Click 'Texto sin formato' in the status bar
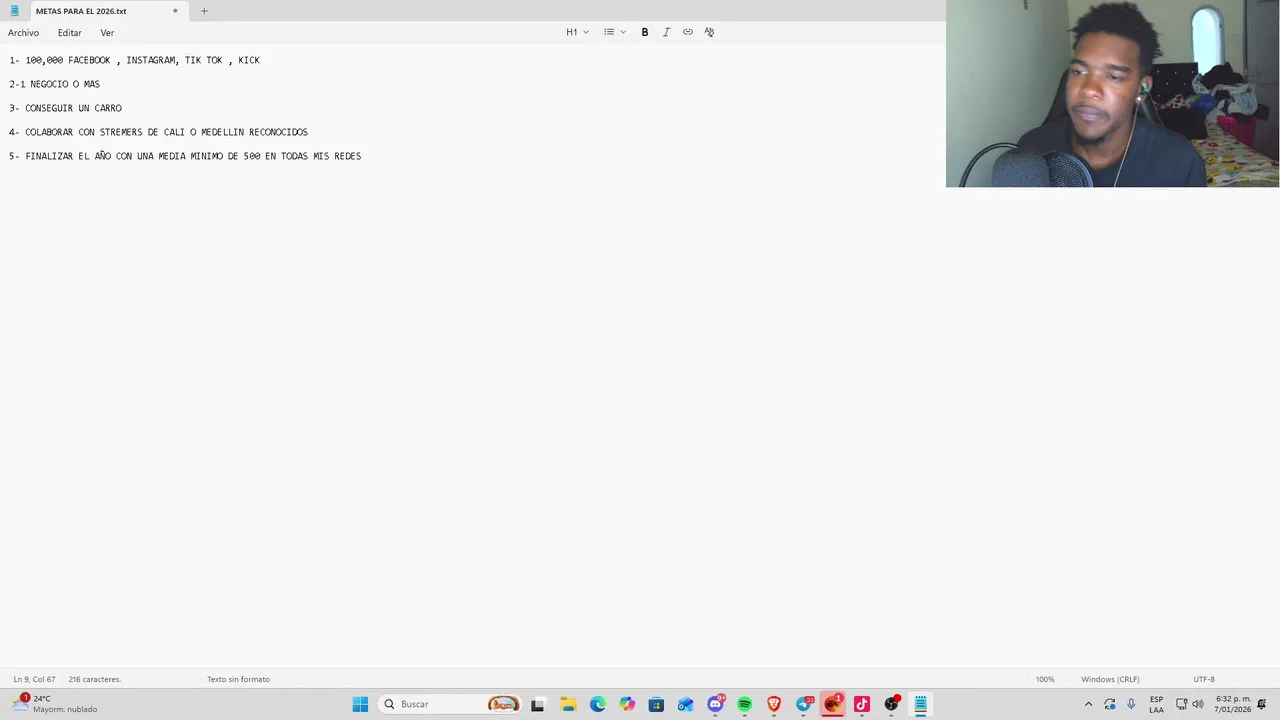1280x720 pixels. point(238,679)
